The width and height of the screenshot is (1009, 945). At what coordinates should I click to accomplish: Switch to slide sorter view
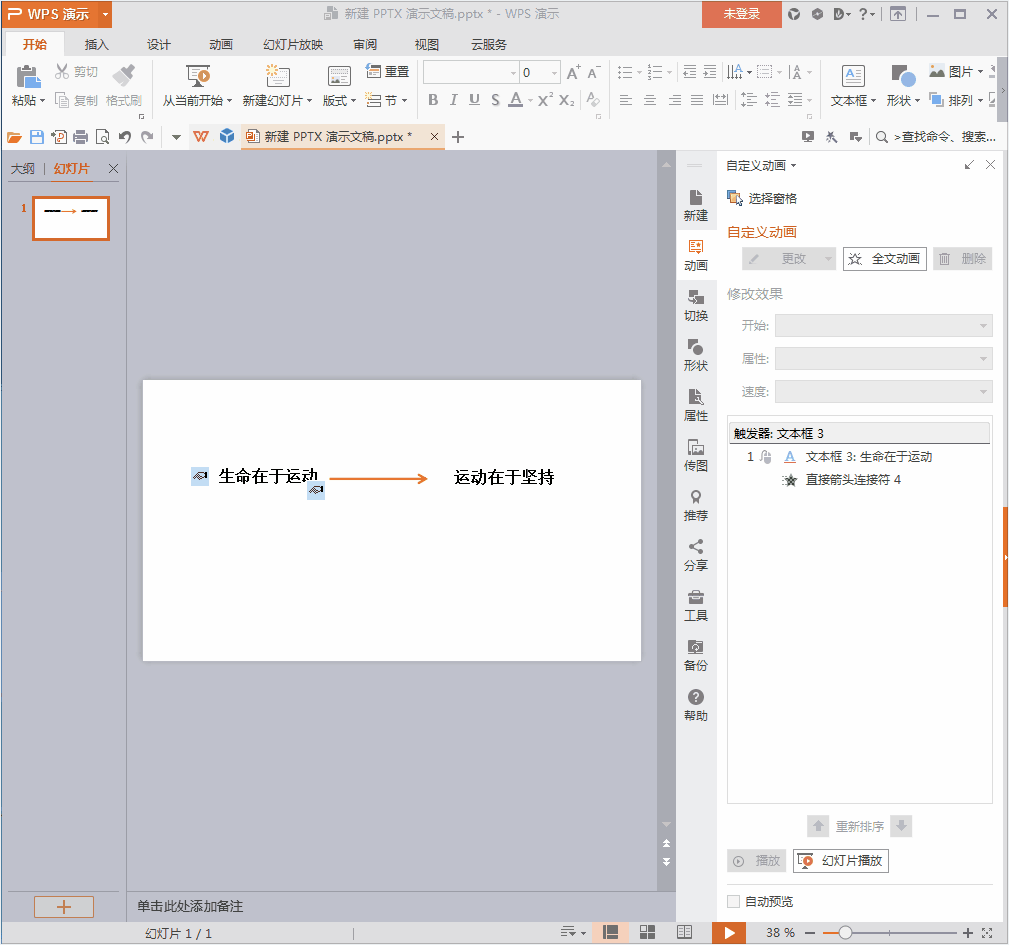tap(647, 932)
